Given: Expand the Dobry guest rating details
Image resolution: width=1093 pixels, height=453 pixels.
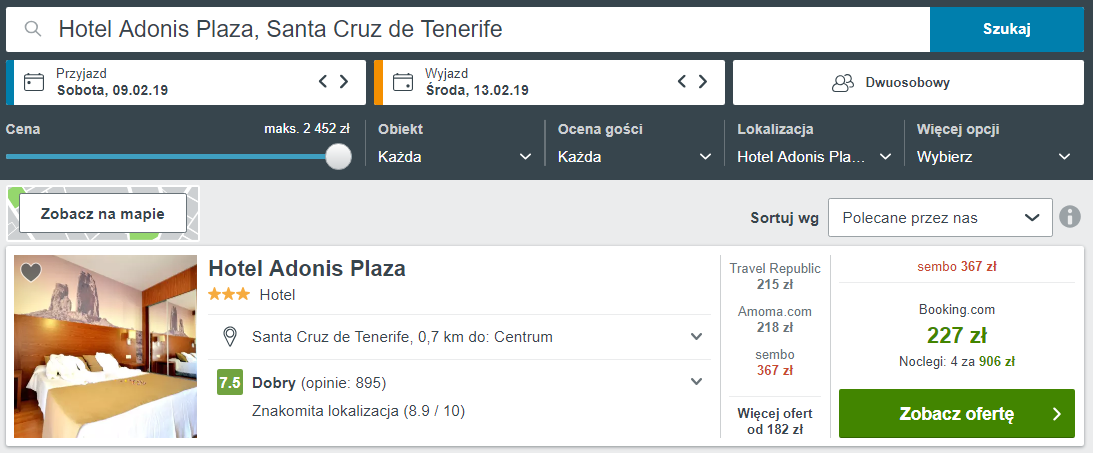Looking at the screenshot, I should (x=459, y=382).
